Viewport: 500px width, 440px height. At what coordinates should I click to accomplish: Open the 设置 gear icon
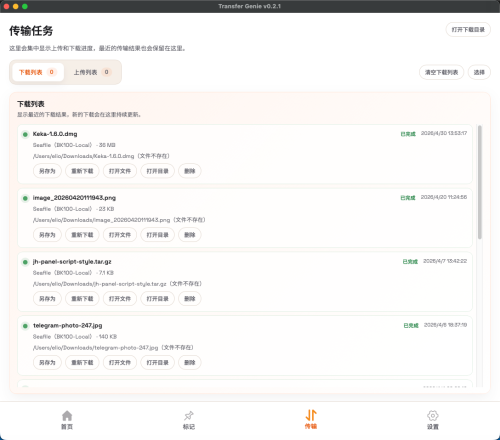(x=433, y=416)
